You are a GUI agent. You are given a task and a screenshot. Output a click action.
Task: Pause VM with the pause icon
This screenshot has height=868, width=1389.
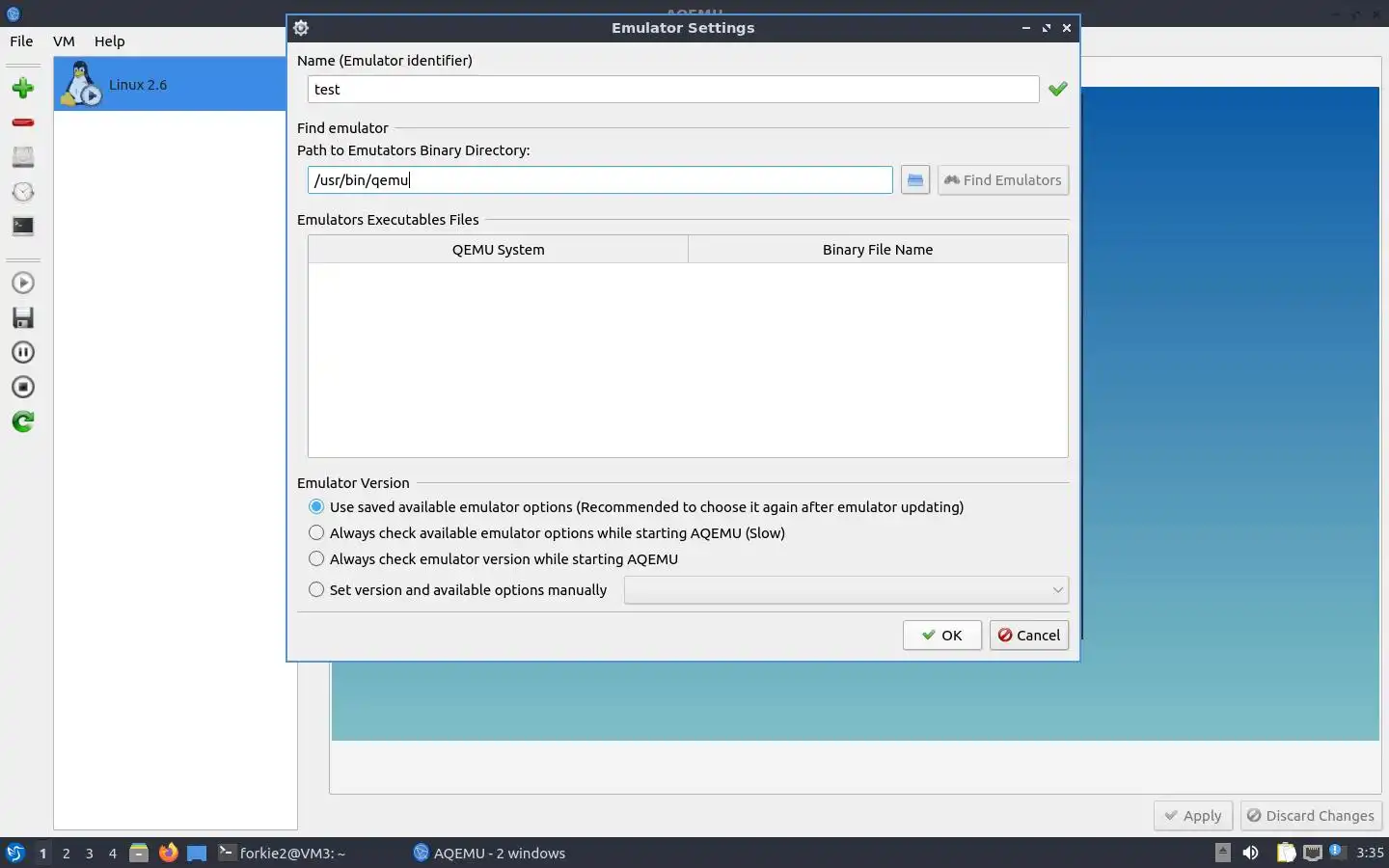(23, 352)
